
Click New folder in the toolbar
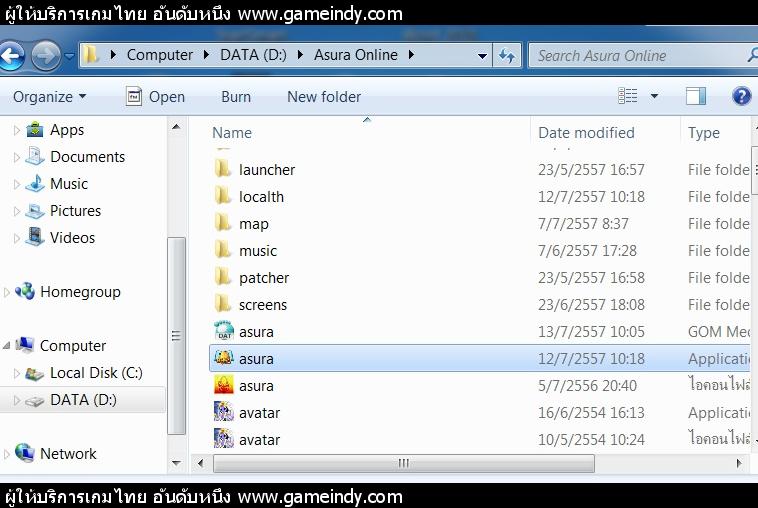324,97
